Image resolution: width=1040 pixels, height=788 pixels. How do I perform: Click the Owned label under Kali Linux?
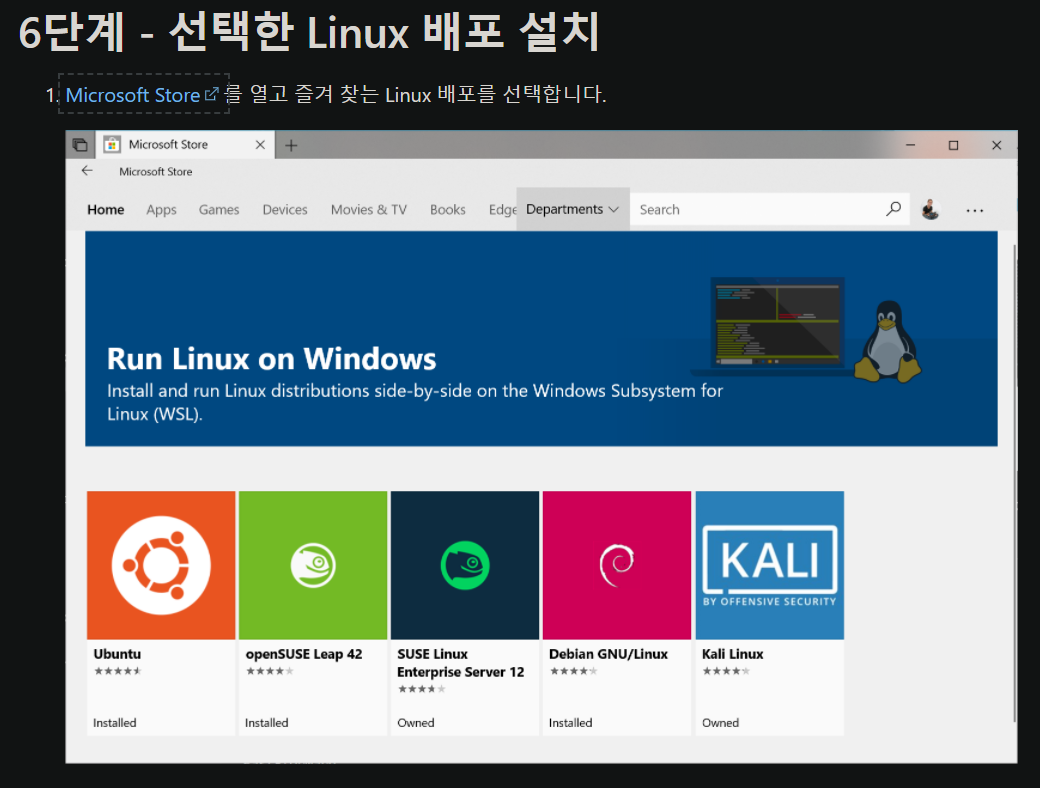[x=720, y=722]
